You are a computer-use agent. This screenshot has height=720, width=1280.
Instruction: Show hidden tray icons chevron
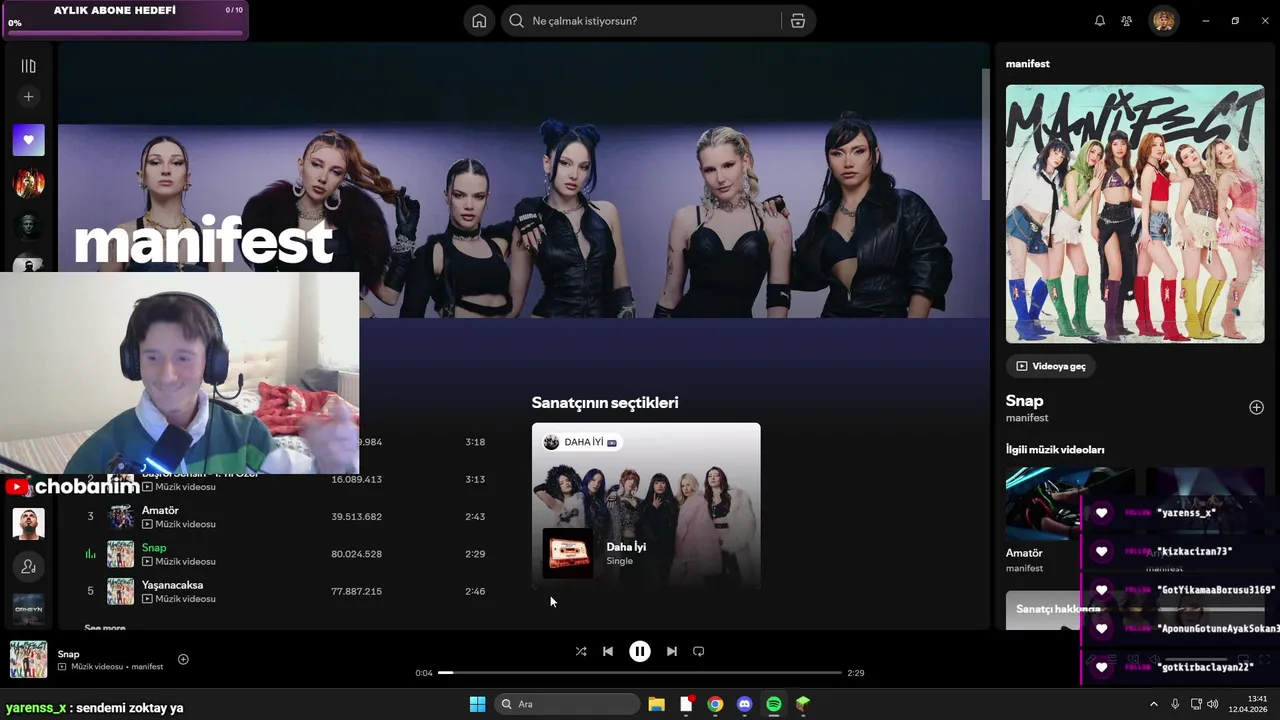pos(1153,704)
